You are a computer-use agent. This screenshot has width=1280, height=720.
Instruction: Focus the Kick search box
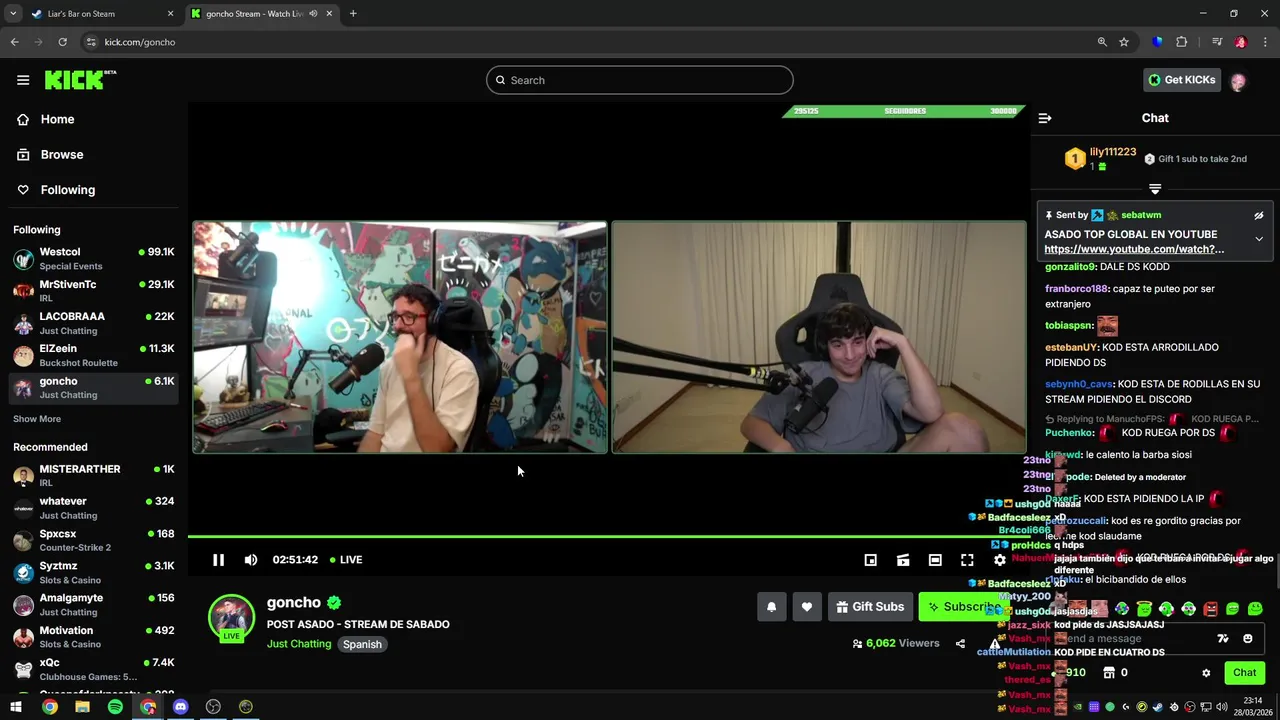(640, 80)
